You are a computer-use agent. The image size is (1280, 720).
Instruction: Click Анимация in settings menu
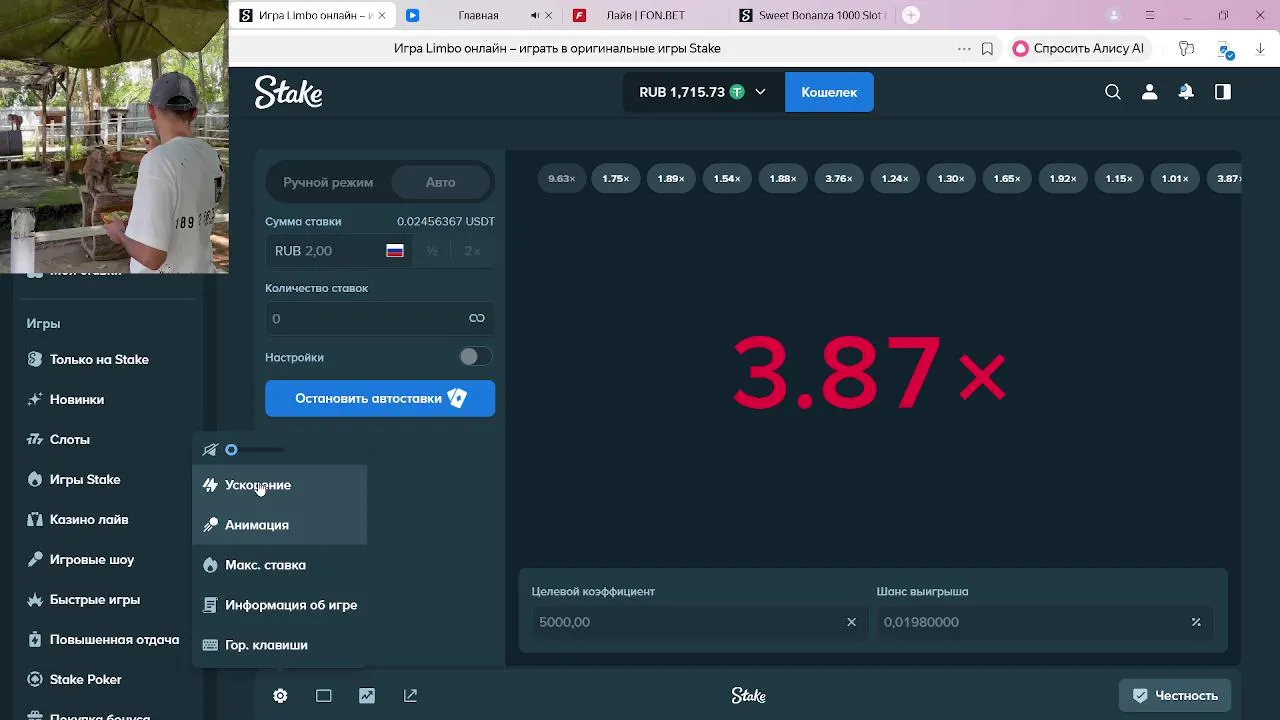pyautogui.click(x=280, y=525)
